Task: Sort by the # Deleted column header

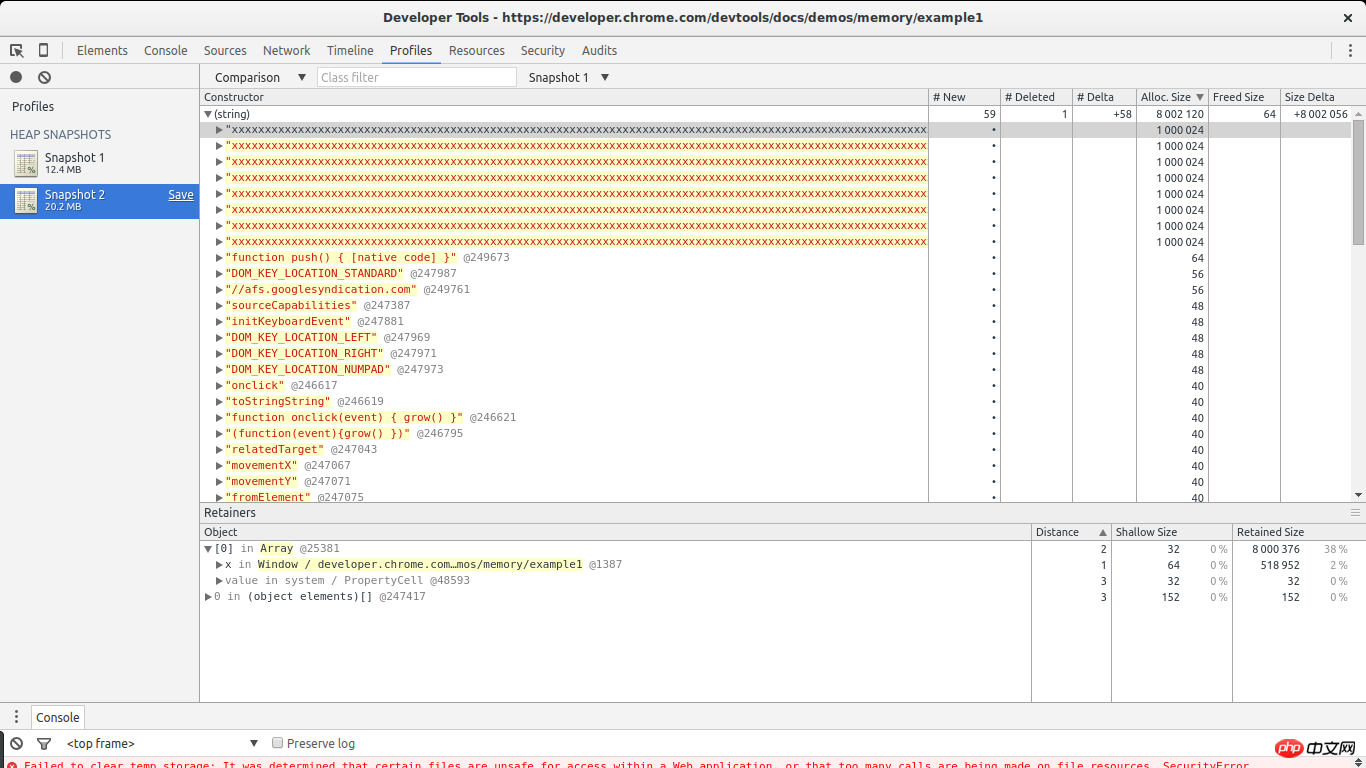Action: coord(1036,97)
